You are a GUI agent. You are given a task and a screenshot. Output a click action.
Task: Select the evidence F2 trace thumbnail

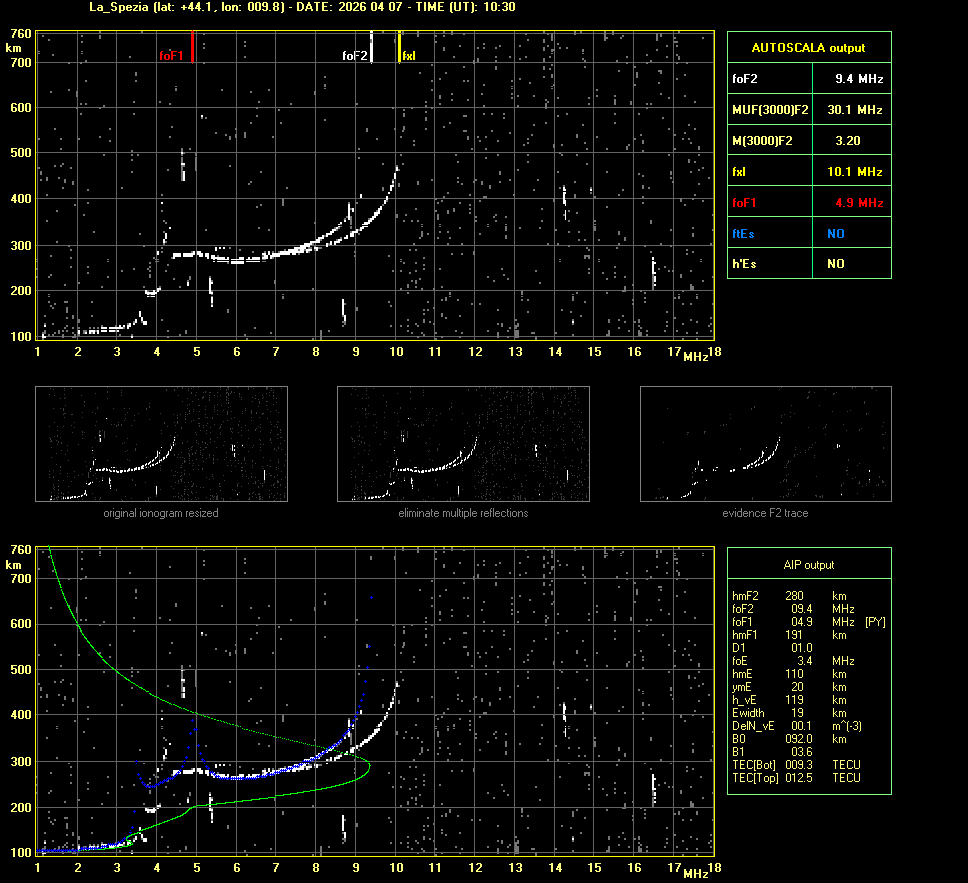[765, 444]
